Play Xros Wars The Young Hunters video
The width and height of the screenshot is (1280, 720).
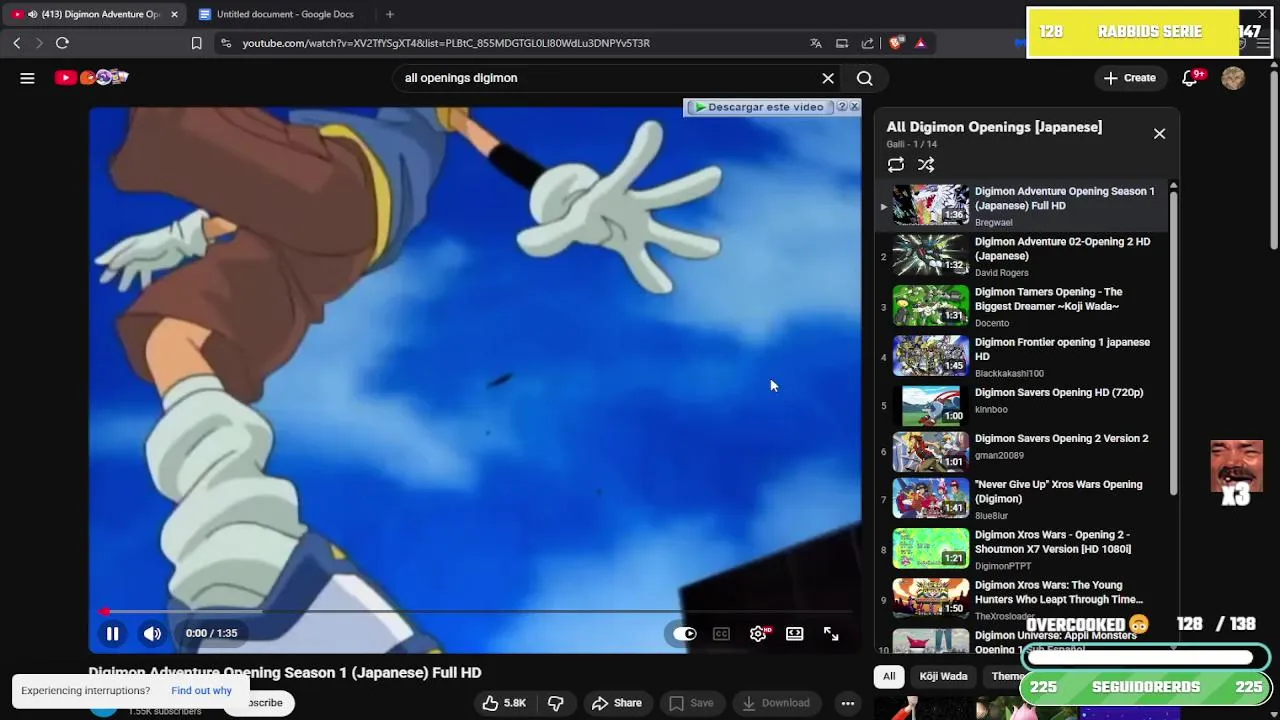coord(1021,599)
